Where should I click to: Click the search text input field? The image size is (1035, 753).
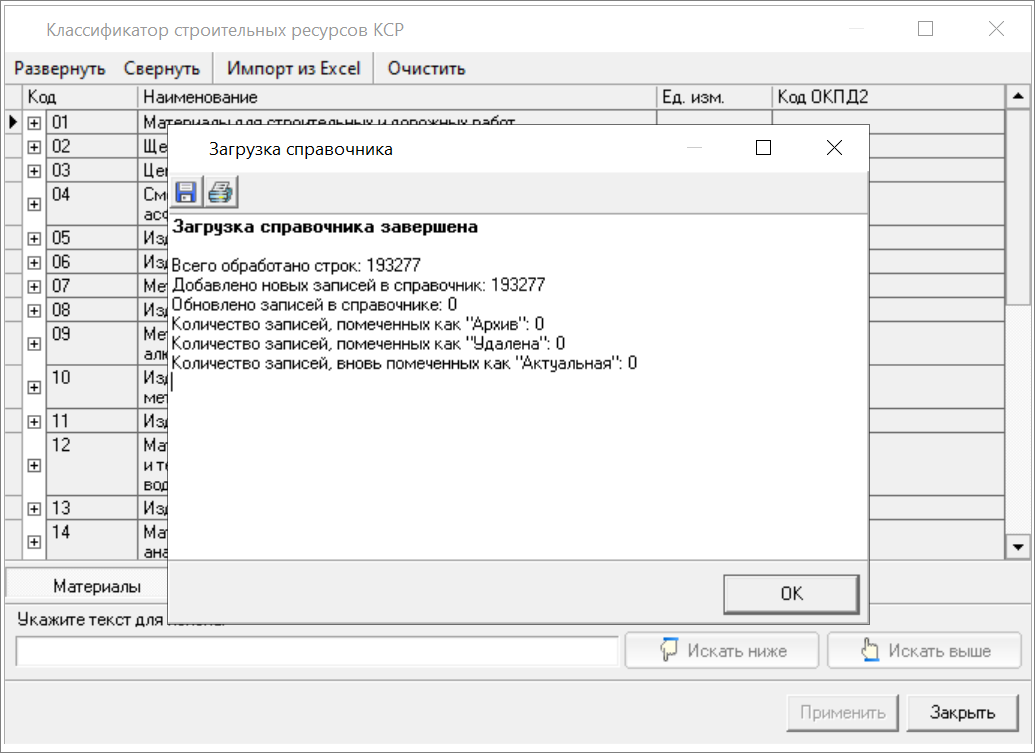click(317, 651)
